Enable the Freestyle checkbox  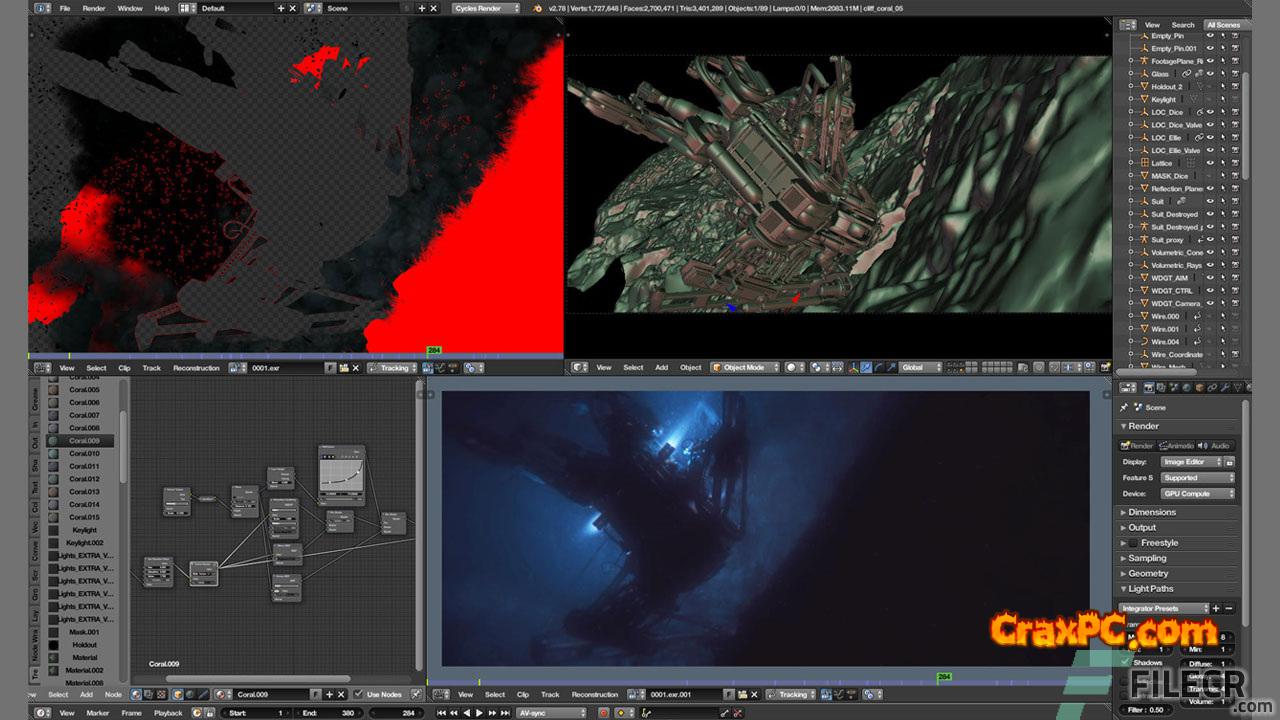coord(1134,543)
